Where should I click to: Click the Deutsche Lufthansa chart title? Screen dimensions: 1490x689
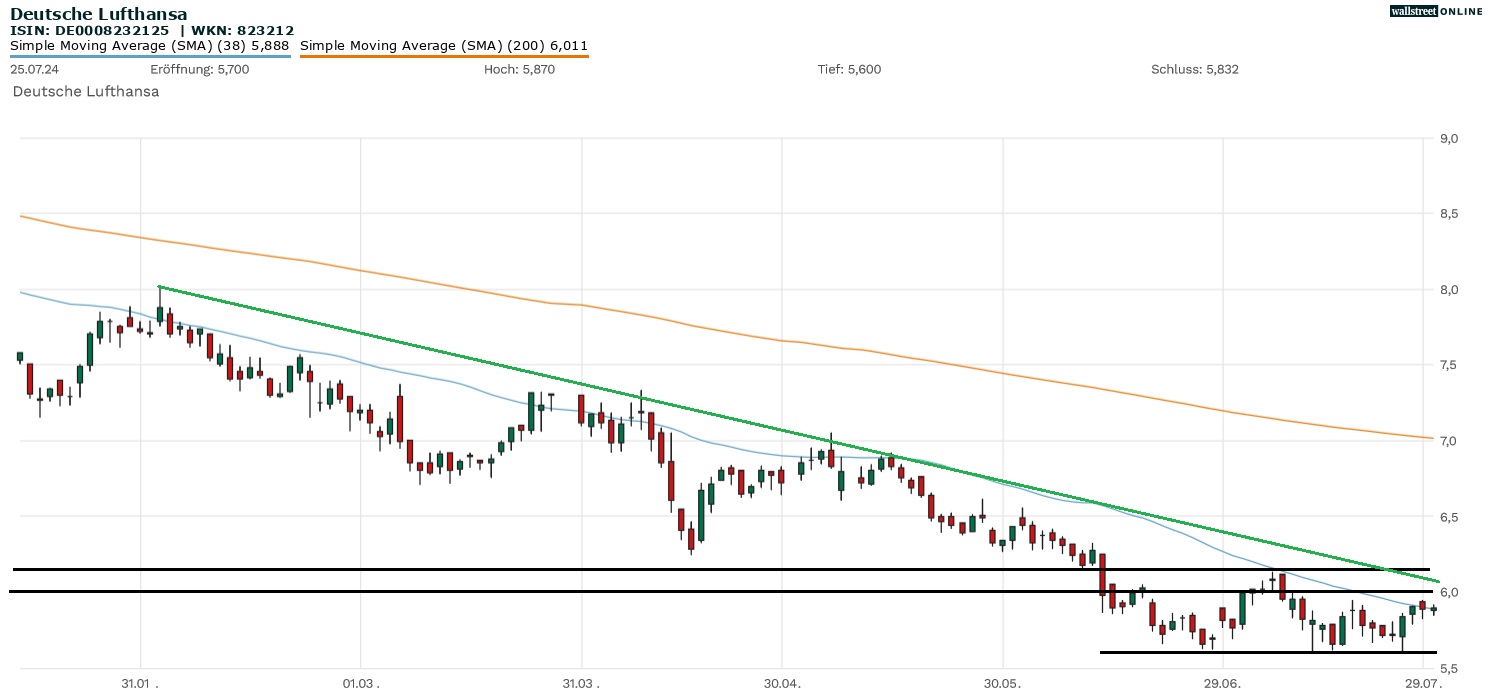pyautogui.click(x=98, y=14)
